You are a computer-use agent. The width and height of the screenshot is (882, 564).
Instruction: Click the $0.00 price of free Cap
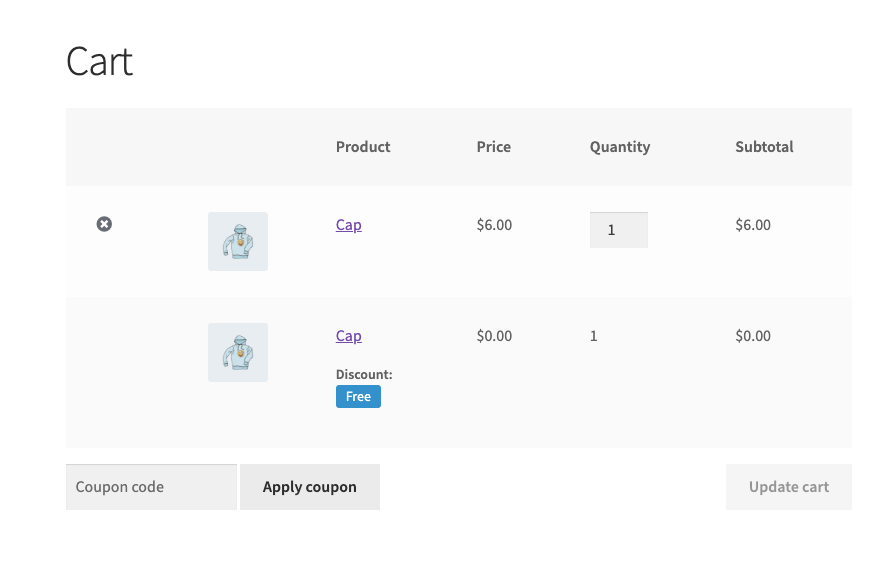[494, 336]
